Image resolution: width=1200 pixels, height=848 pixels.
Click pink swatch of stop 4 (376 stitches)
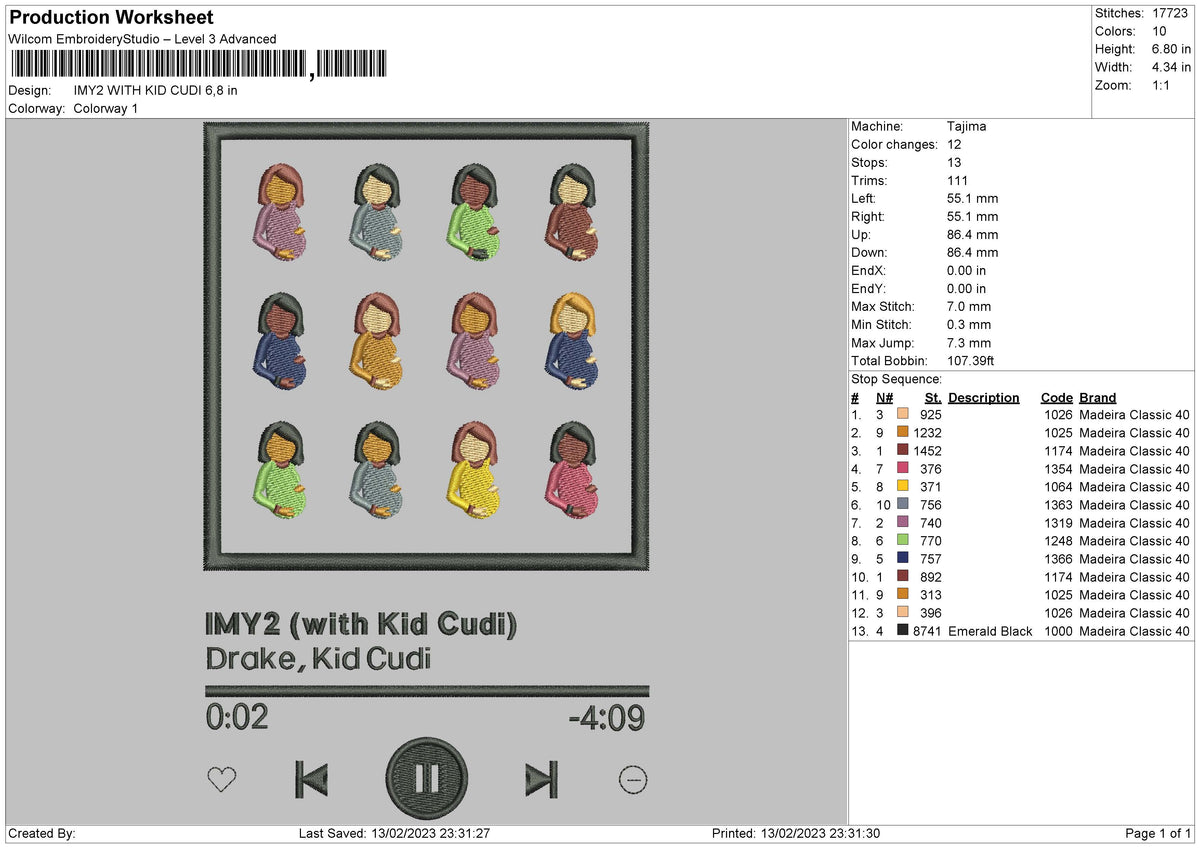point(903,467)
